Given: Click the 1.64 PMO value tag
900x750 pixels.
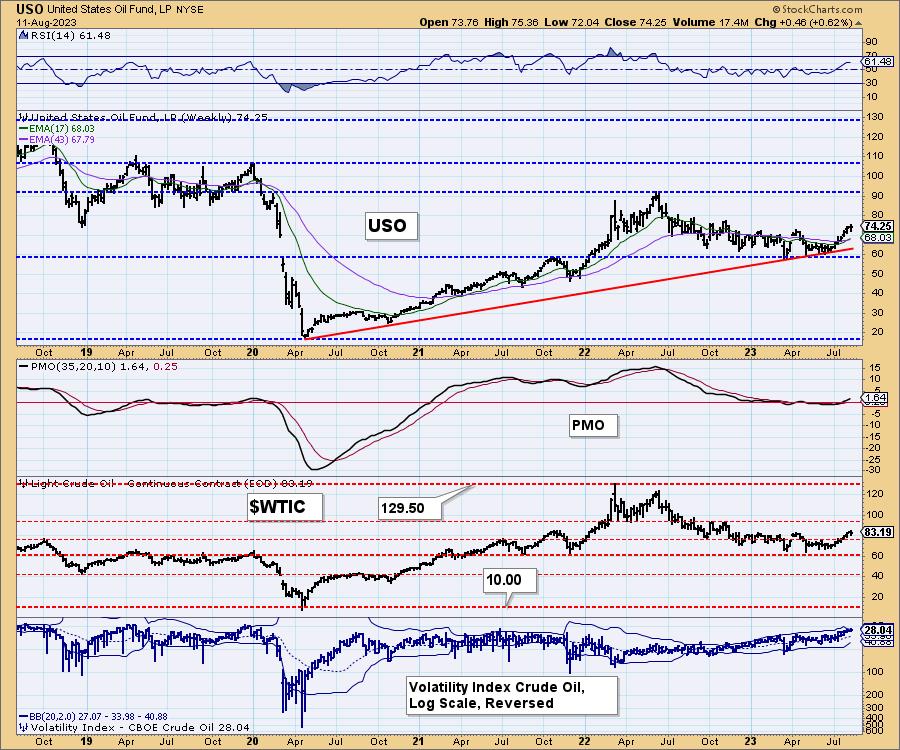Looking at the screenshot, I should [x=875, y=398].
